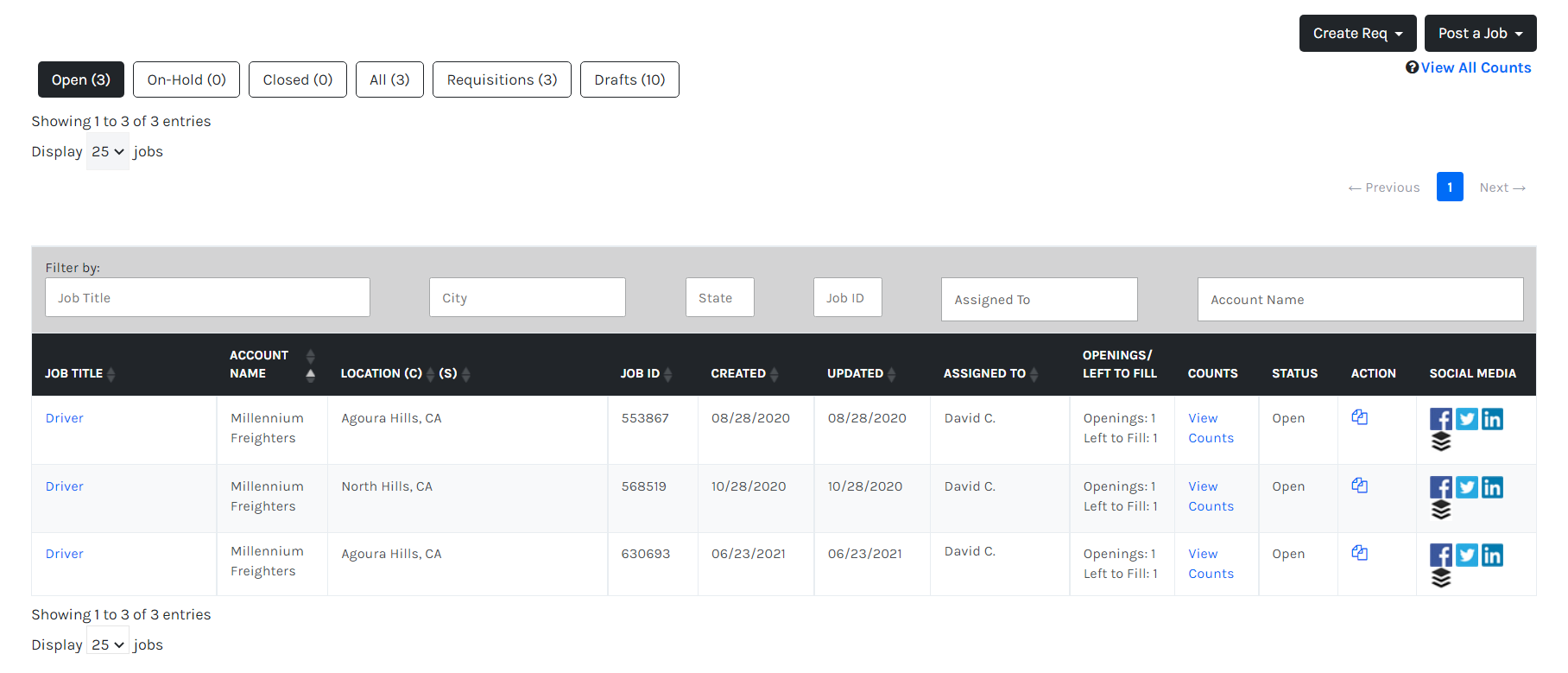Open the Post a Job dropdown
Image resolution: width=1568 pixels, height=673 pixels.
[1480, 34]
